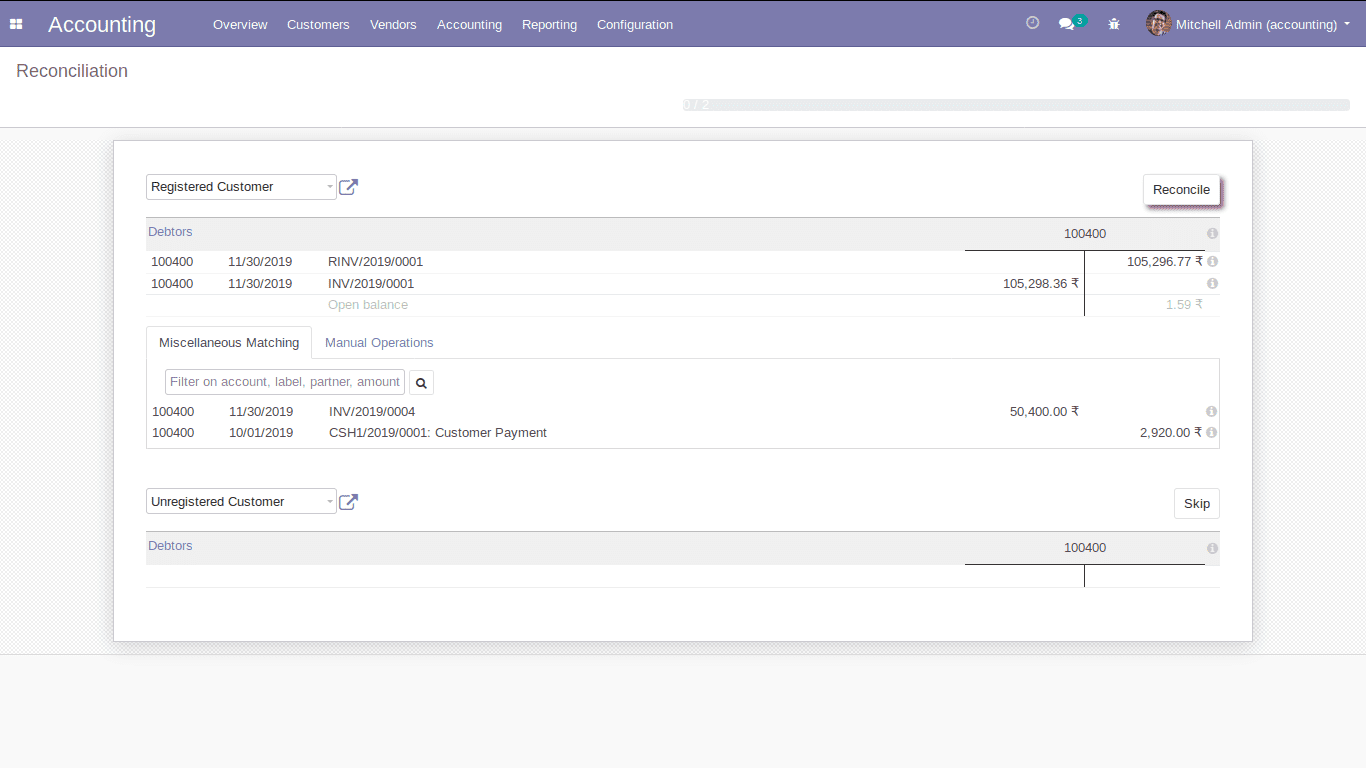Screen dimensions: 1366x768
Task: Click Mitchell Admin avatar picture
Action: [1158, 24]
